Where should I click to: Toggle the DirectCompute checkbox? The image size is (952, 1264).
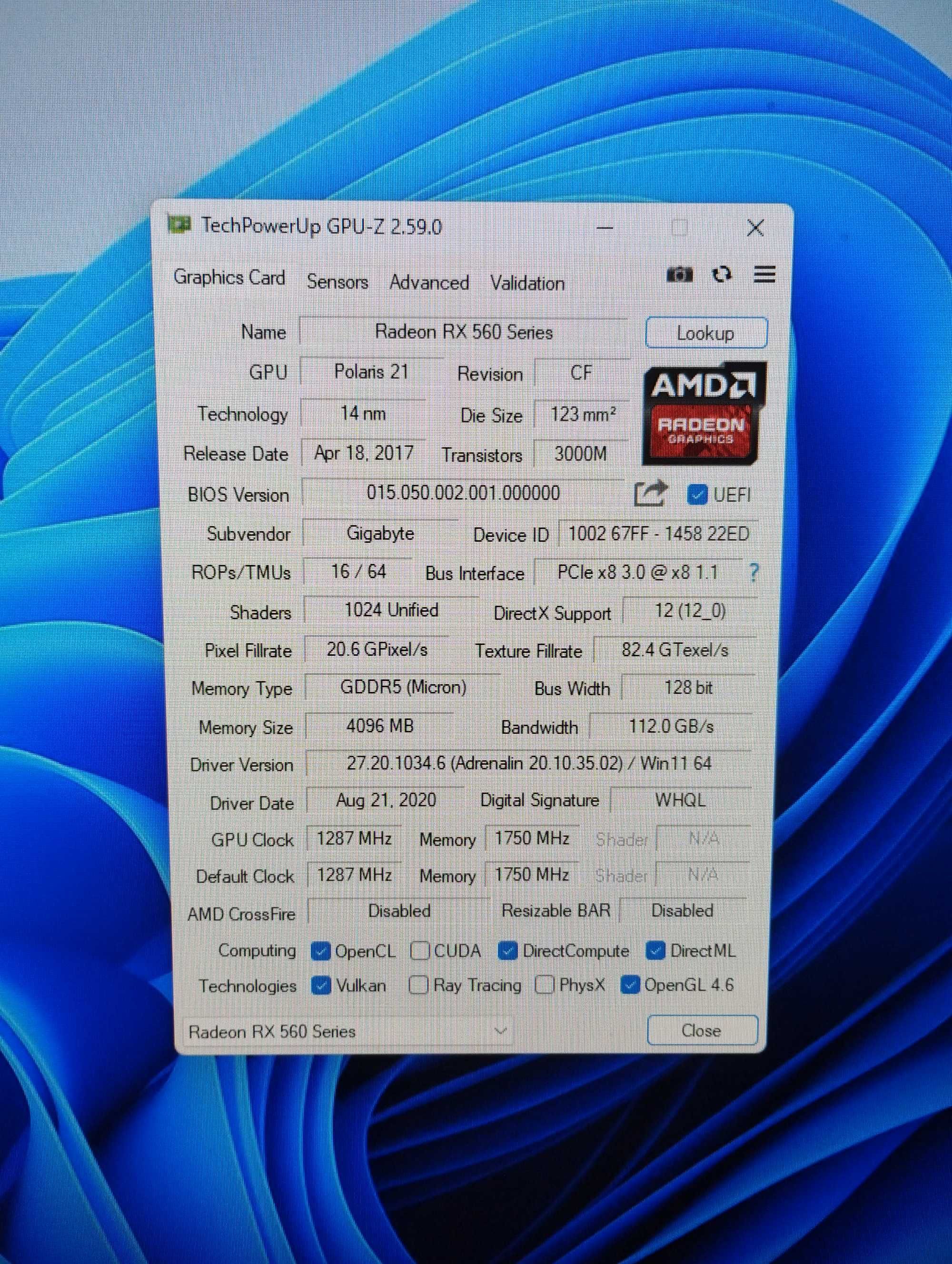pos(507,951)
